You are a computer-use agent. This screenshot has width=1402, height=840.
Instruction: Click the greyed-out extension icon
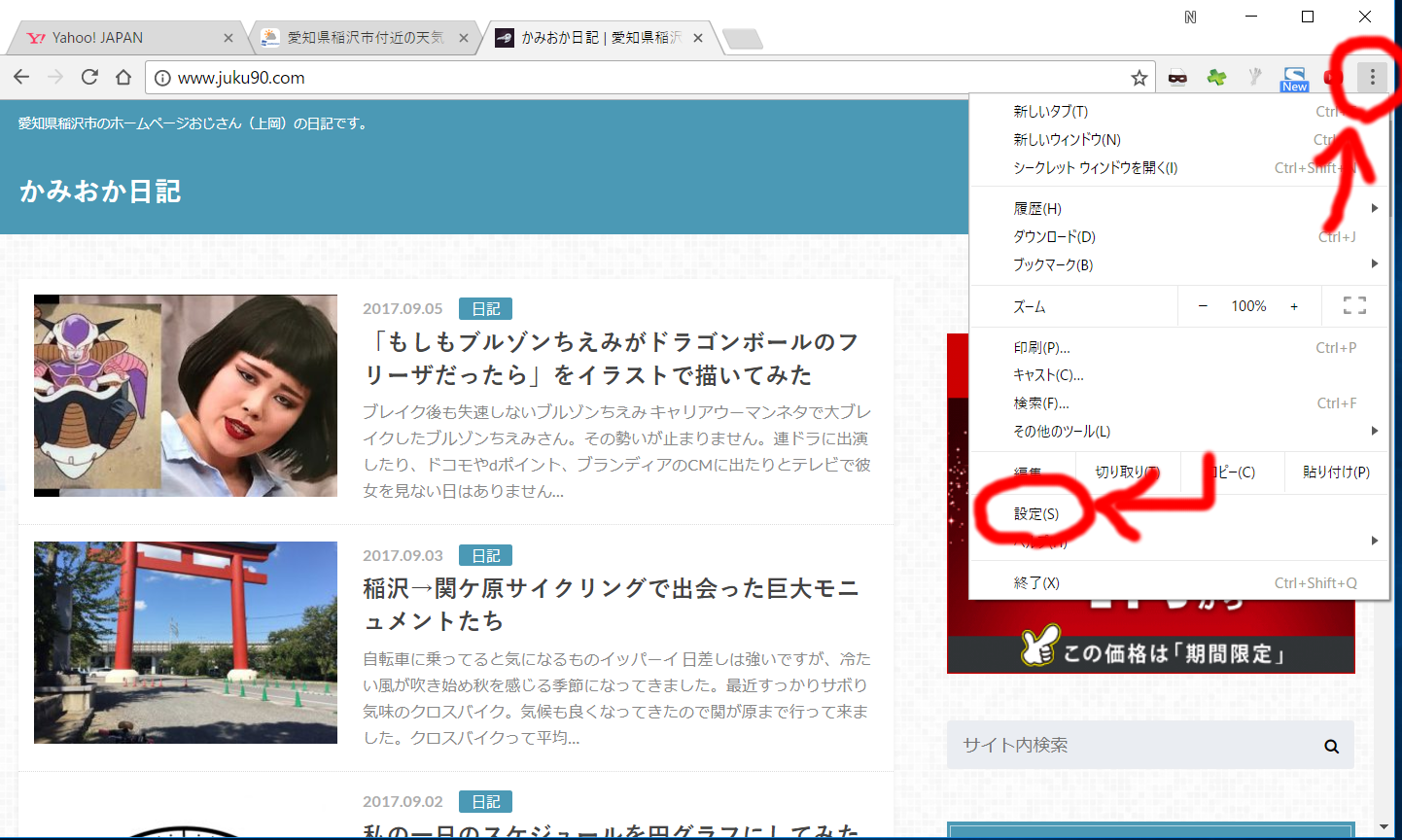pos(1255,77)
